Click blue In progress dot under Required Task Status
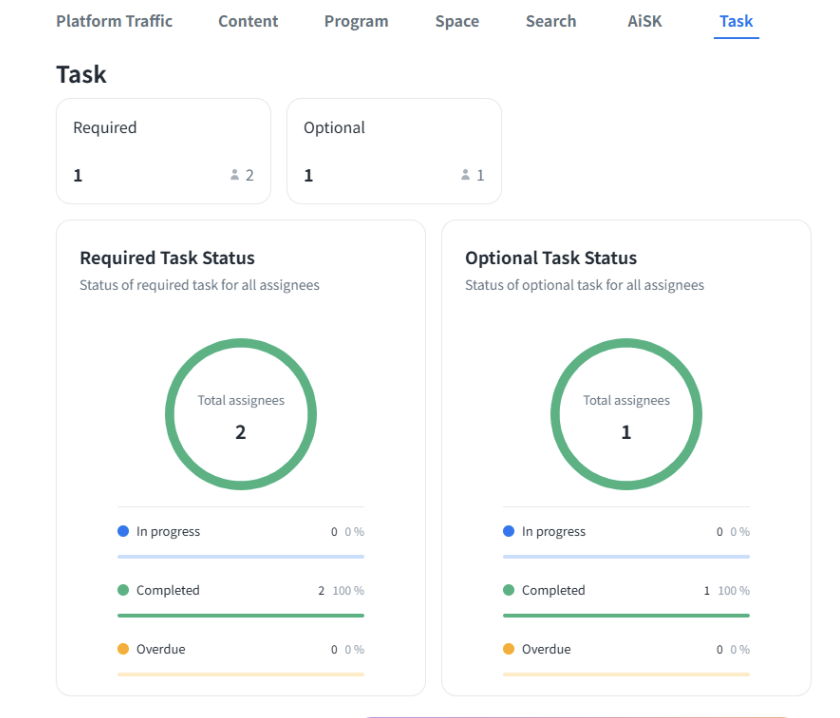The width and height of the screenshot is (840, 718). coord(123,531)
